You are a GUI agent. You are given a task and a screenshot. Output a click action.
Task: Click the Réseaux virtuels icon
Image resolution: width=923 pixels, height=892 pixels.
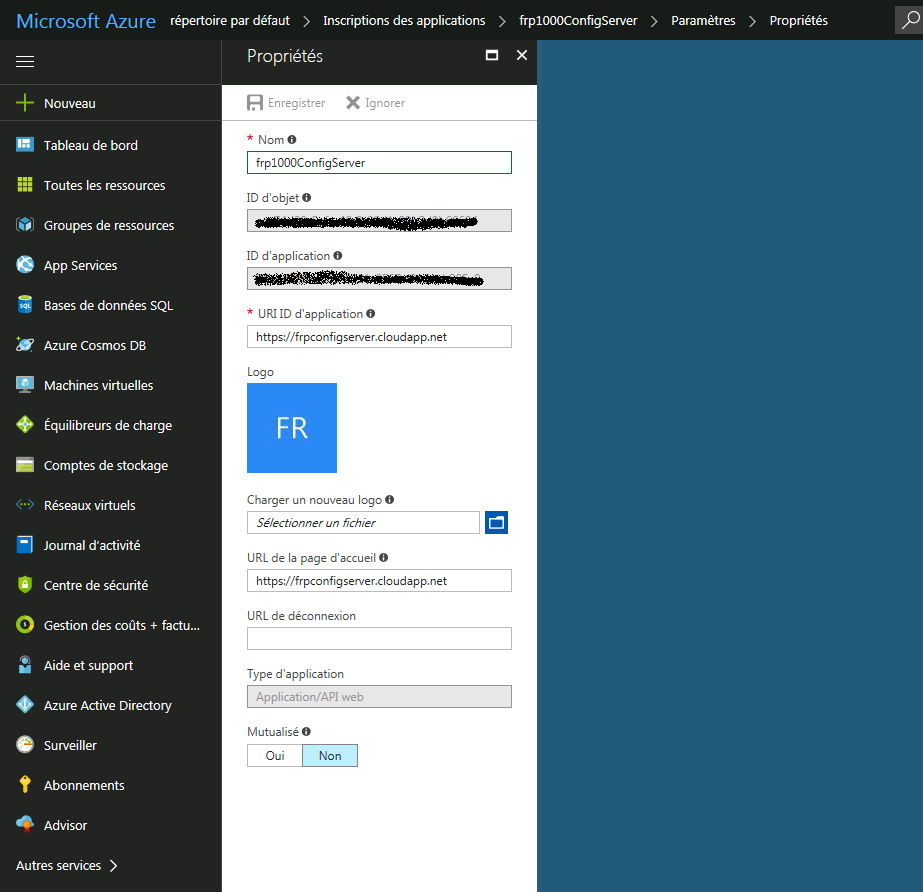pyautogui.click(x=25, y=505)
